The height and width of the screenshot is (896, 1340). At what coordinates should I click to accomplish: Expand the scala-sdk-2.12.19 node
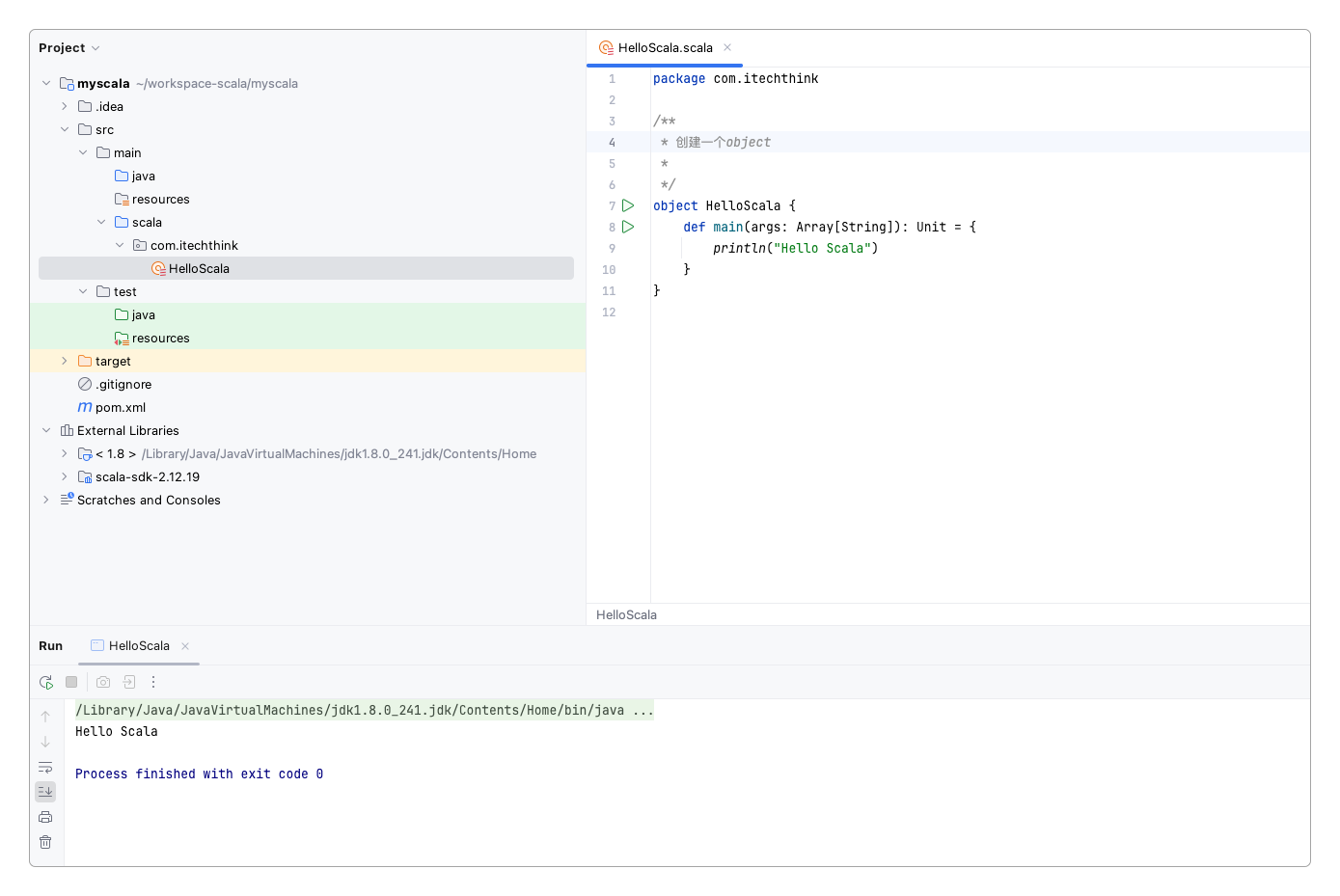click(65, 476)
